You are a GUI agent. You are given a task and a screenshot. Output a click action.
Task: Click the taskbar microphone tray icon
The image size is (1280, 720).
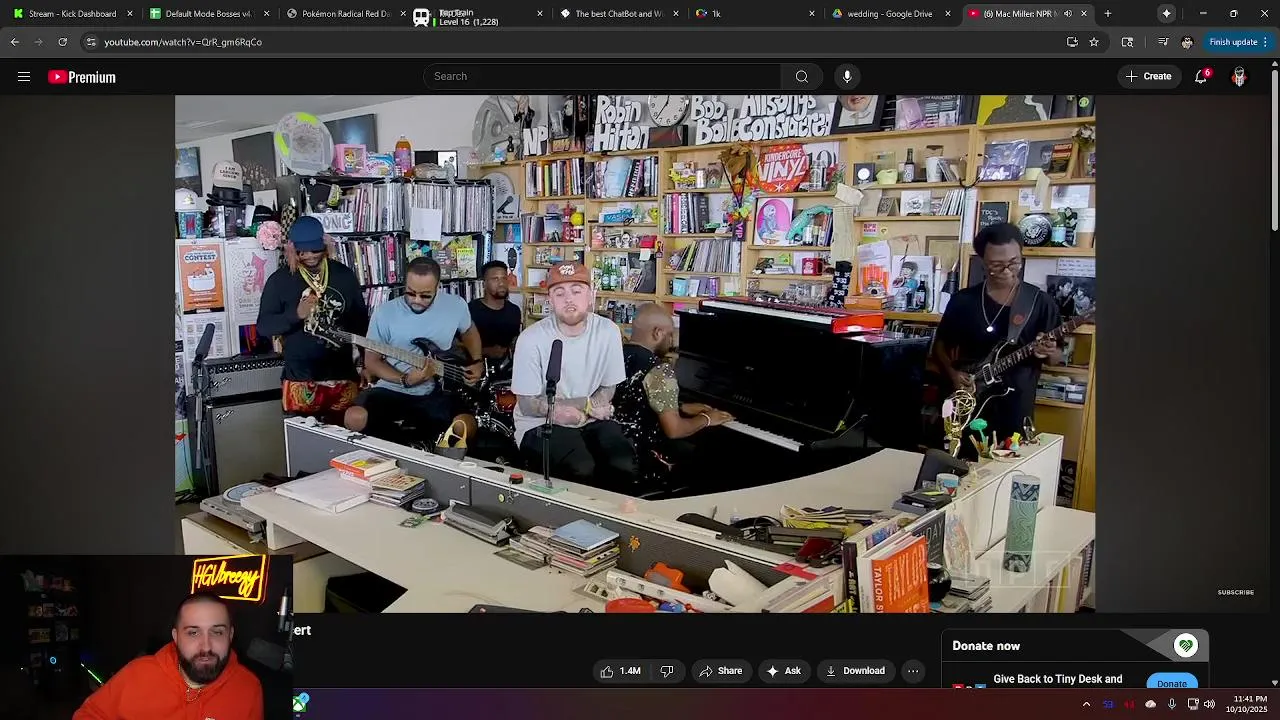point(1171,704)
